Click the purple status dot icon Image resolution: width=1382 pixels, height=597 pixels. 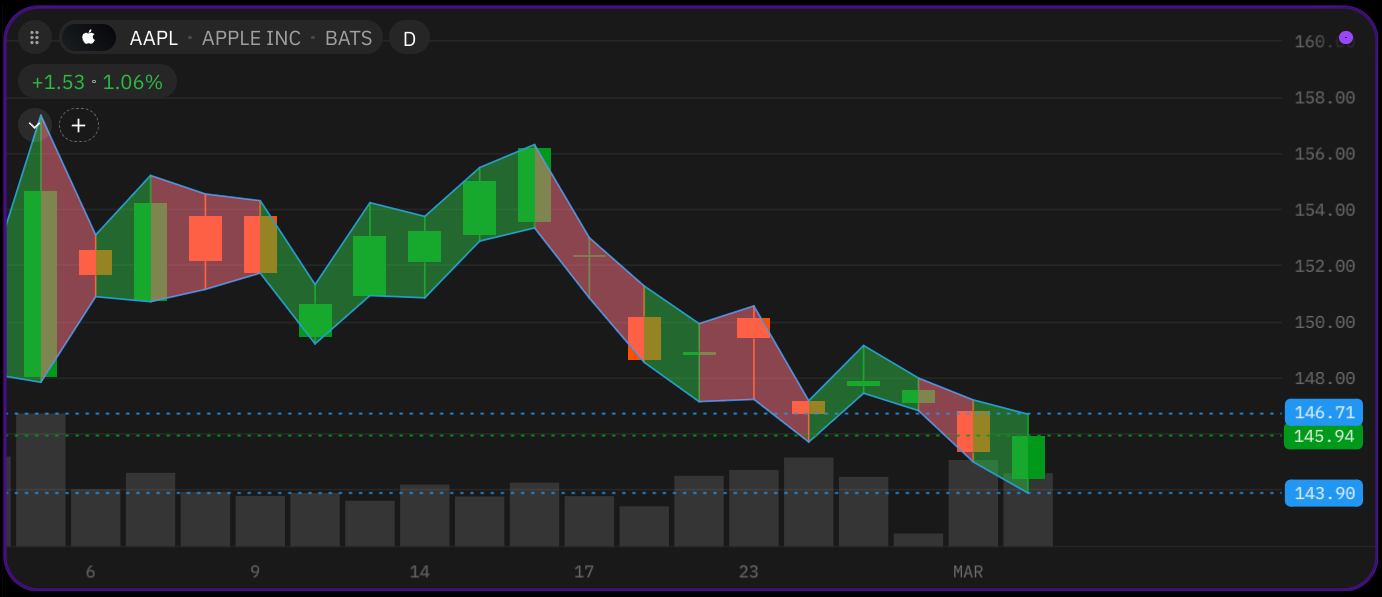tap(1346, 38)
